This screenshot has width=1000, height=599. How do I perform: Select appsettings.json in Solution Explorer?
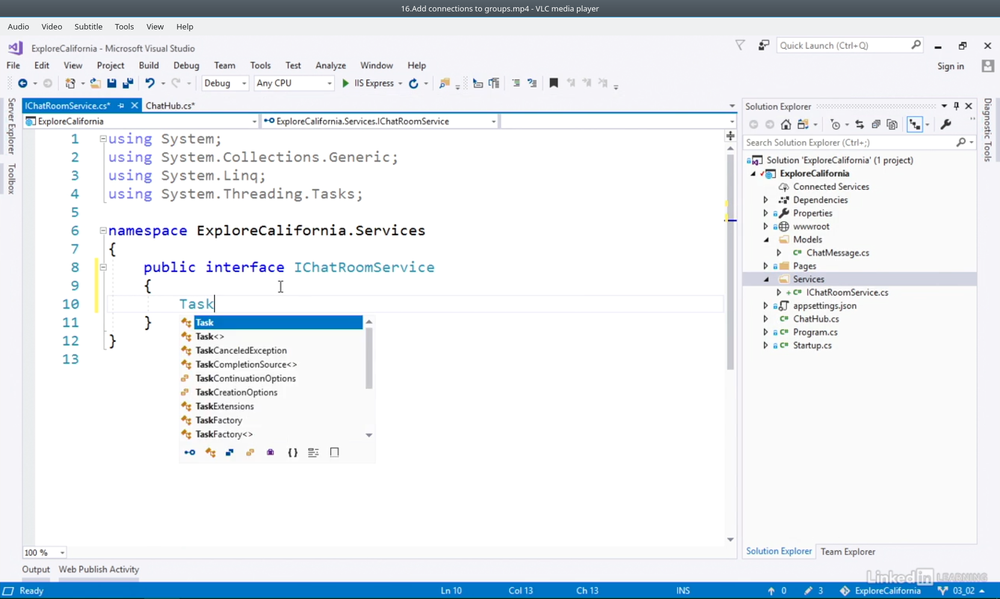824,306
